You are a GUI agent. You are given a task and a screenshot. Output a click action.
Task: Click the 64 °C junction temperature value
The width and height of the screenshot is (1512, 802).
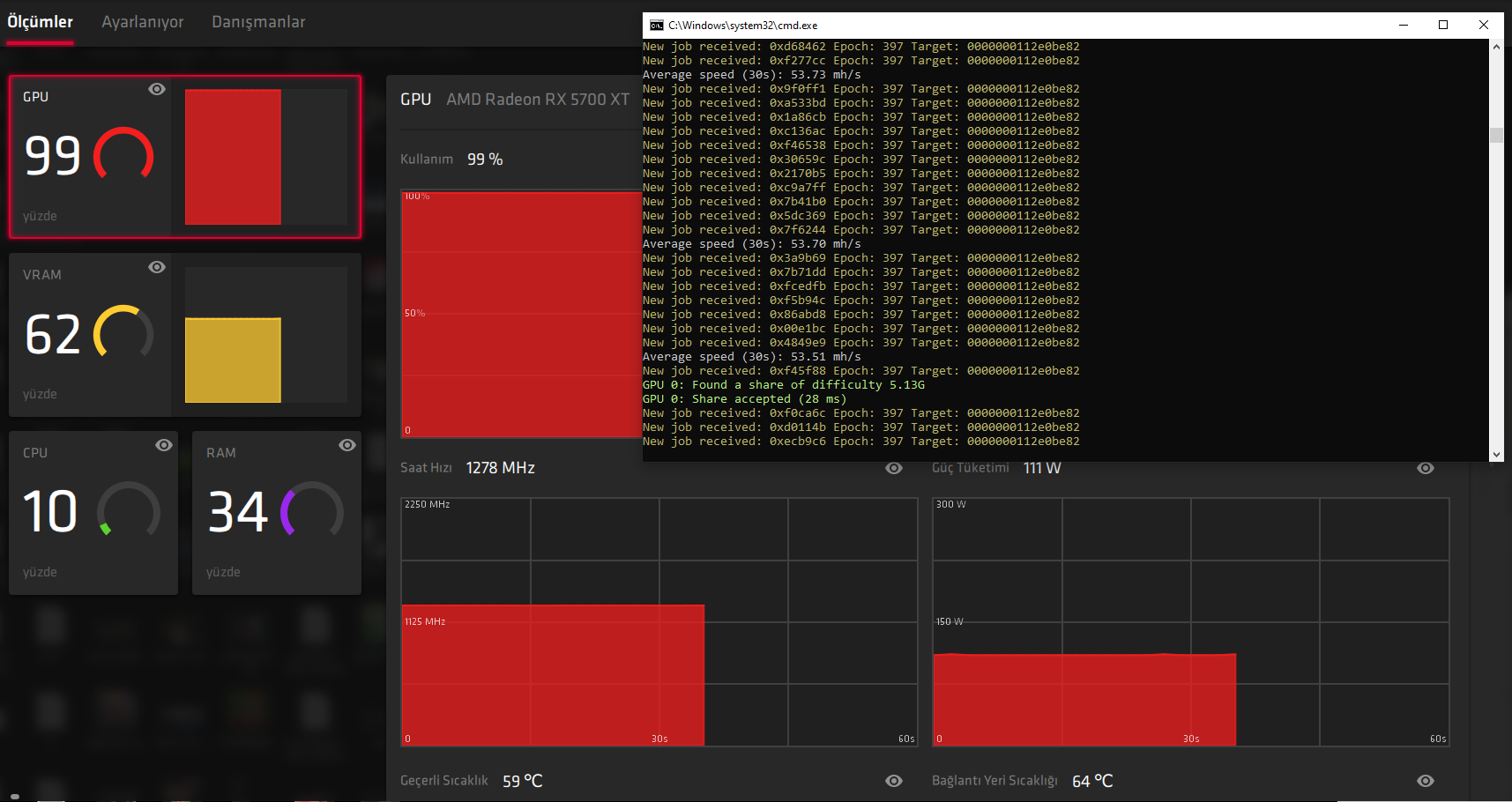click(1092, 781)
